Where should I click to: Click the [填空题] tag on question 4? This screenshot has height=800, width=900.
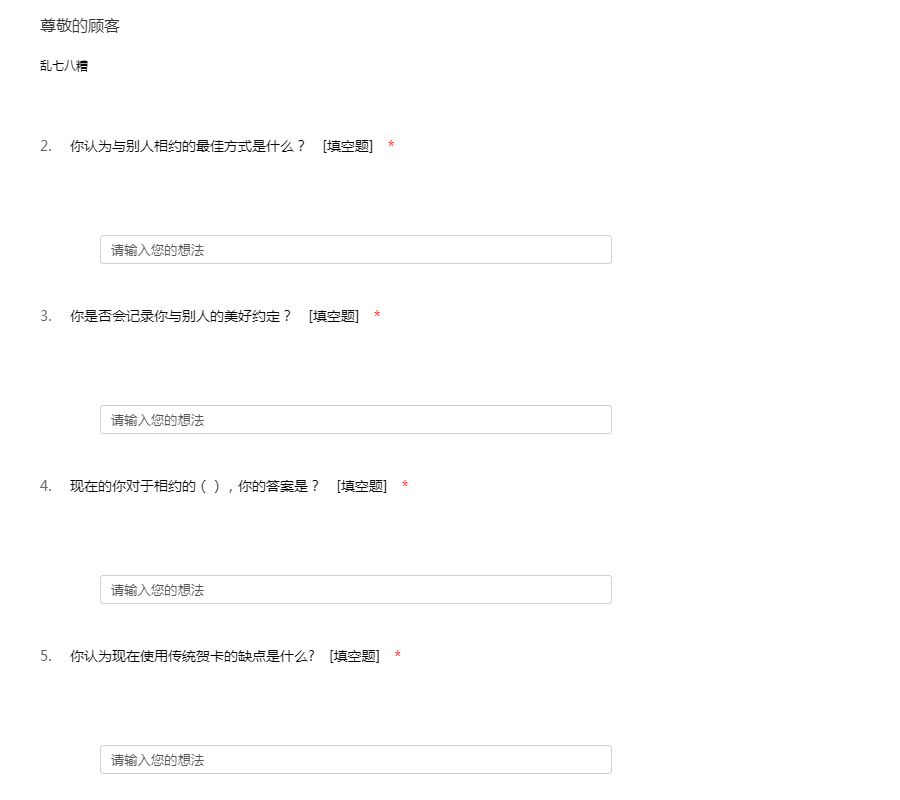[362, 486]
